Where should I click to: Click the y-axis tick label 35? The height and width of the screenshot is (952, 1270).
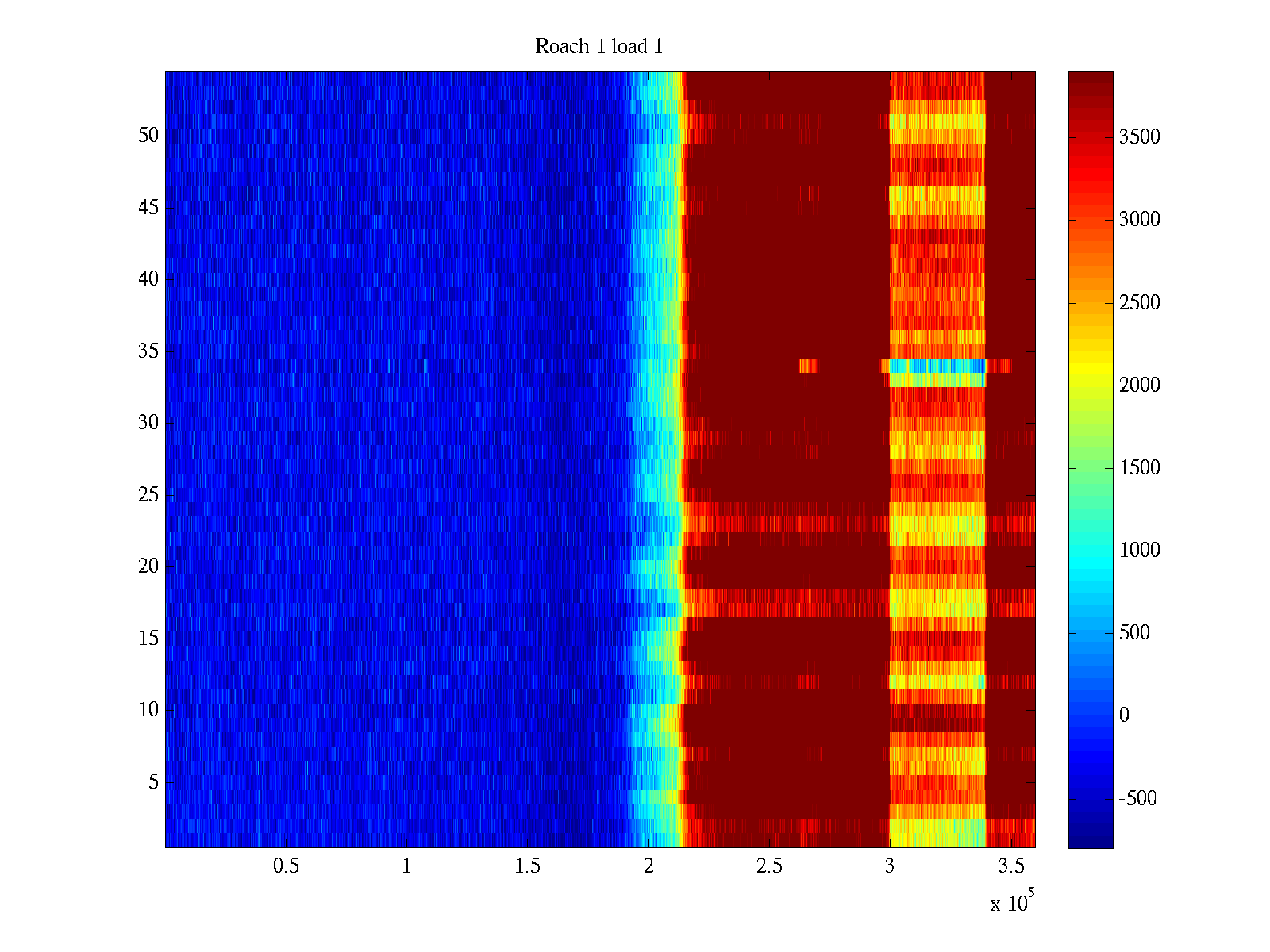tap(148, 351)
